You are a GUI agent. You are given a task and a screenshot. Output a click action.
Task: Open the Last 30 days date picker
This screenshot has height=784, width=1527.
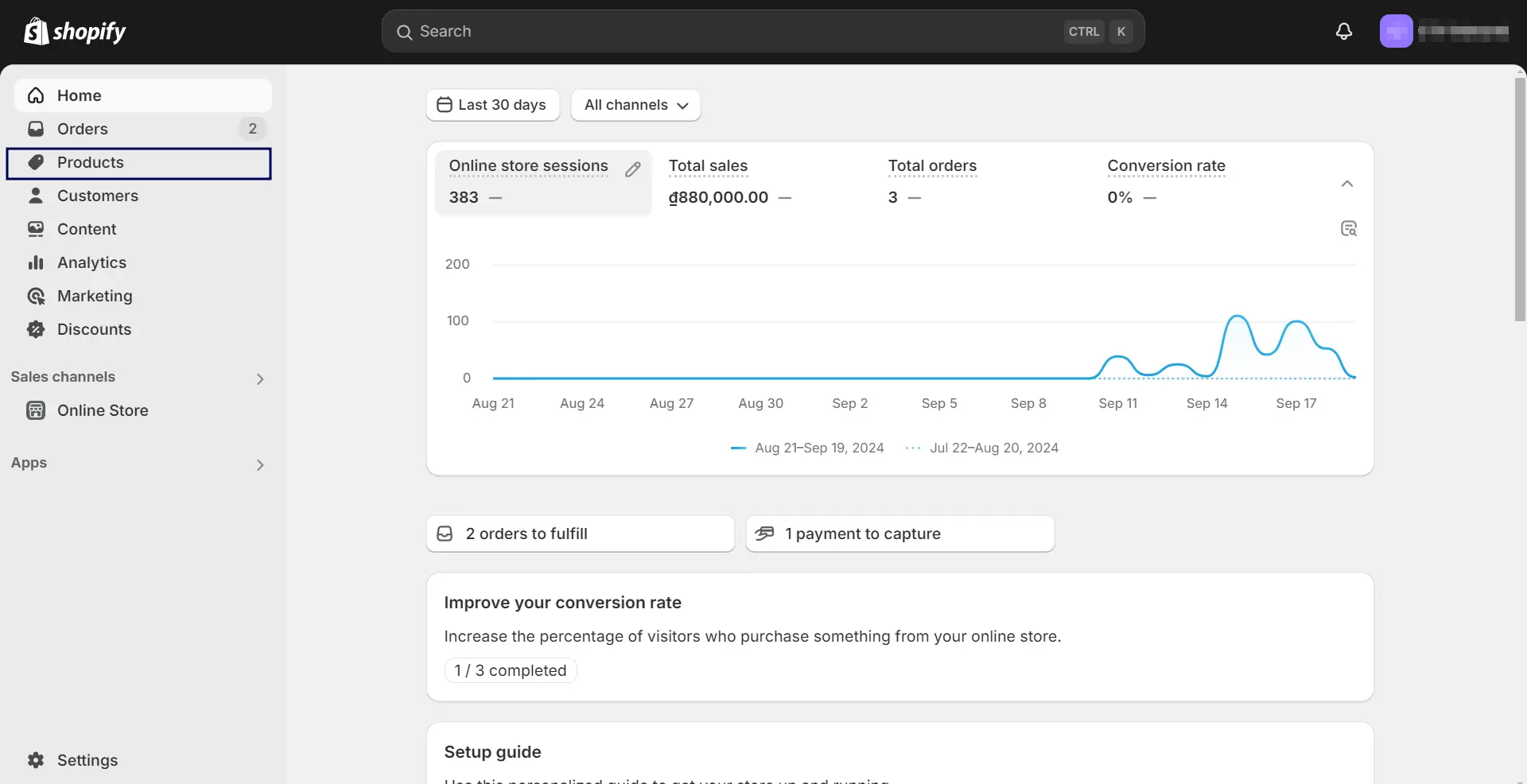coord(493,105)
